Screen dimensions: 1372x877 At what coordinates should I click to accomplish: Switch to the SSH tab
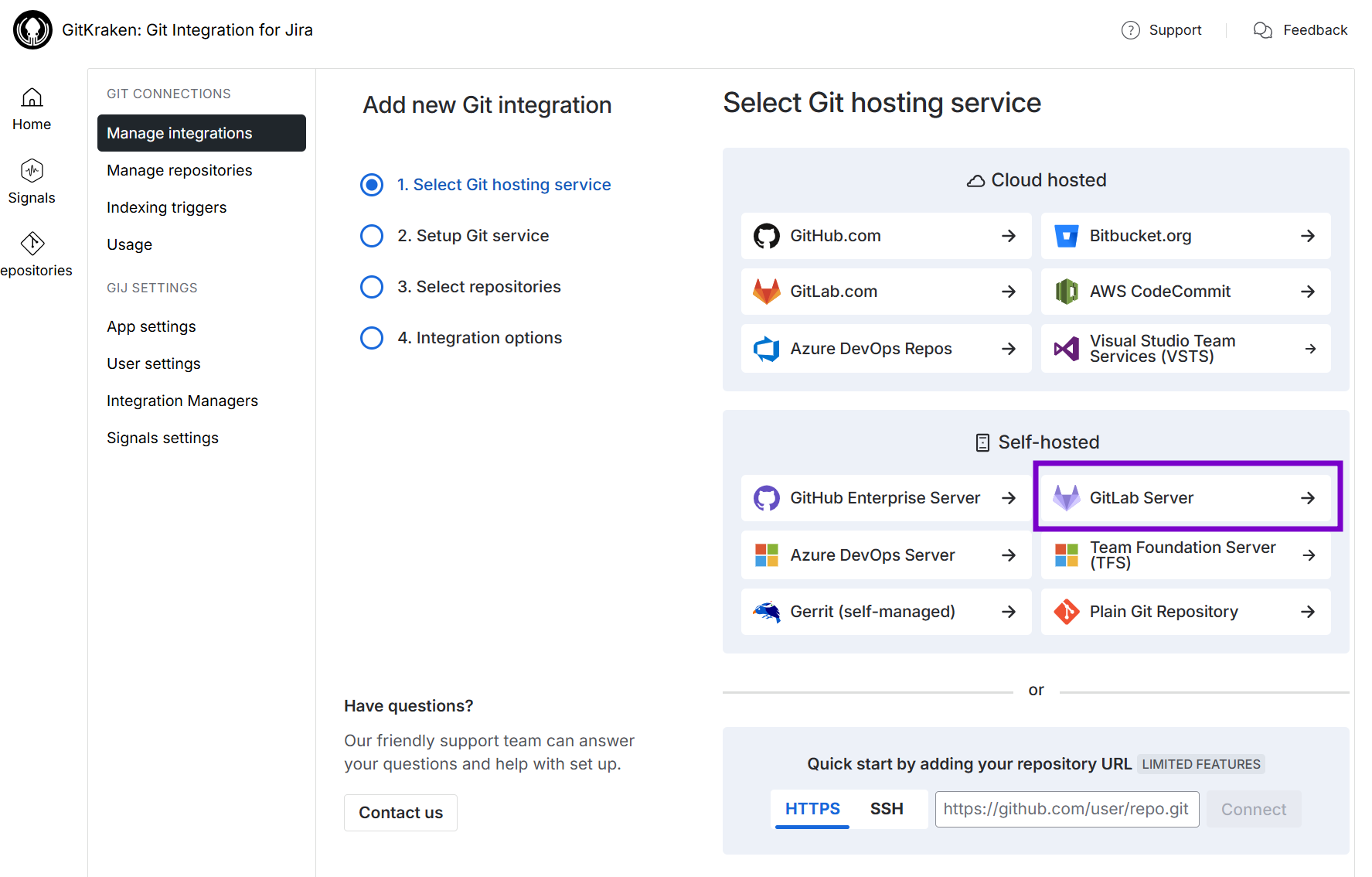pyautogui.click(x=886, y=809)
